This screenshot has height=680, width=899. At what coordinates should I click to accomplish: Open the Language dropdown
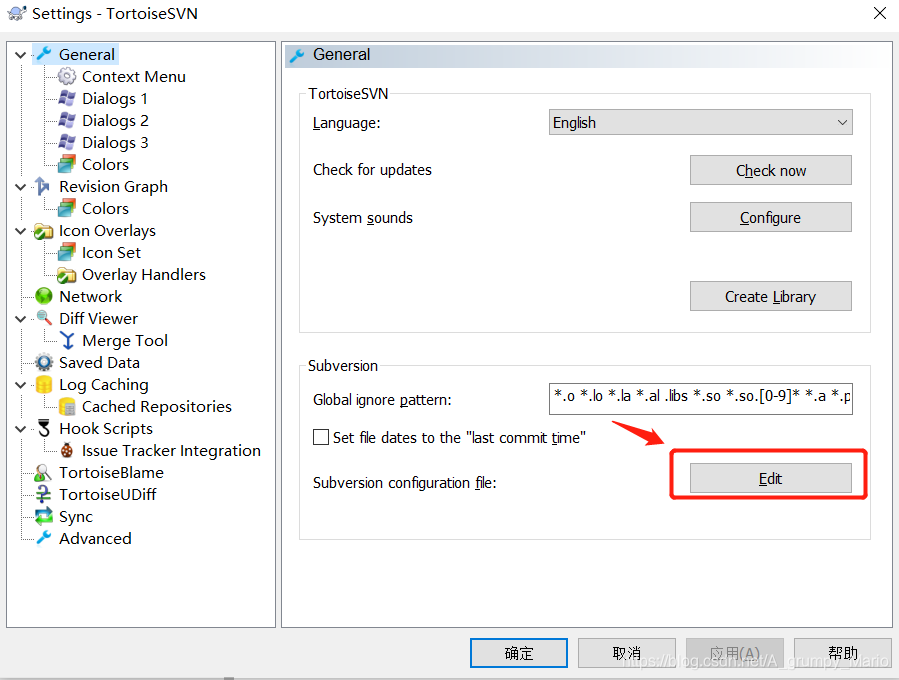point(701,122)
